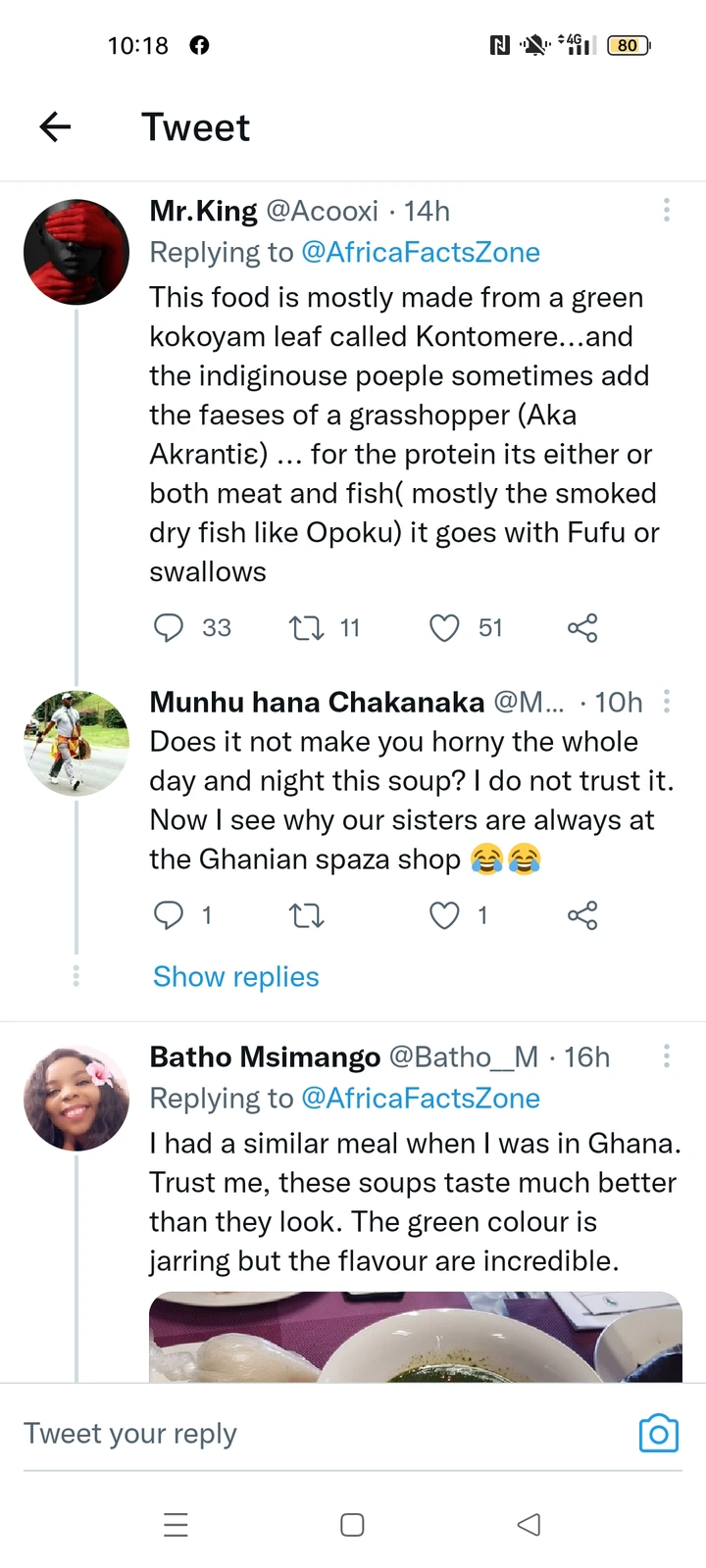Open @AfricaFactsZone link in Mr.King's reply
Image resolution: width=706 pixels, height=1568 pixels.
pyautogui.click(x=420, y=253)
